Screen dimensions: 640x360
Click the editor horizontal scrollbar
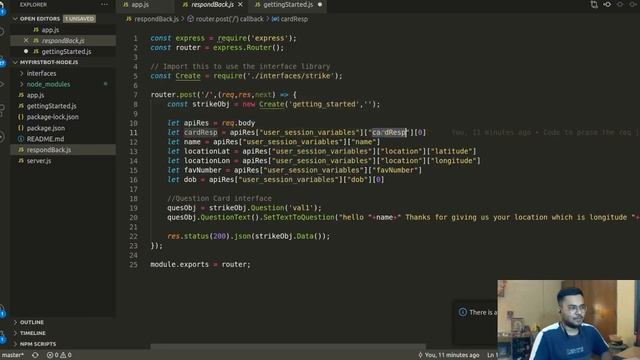click(288, 347)
